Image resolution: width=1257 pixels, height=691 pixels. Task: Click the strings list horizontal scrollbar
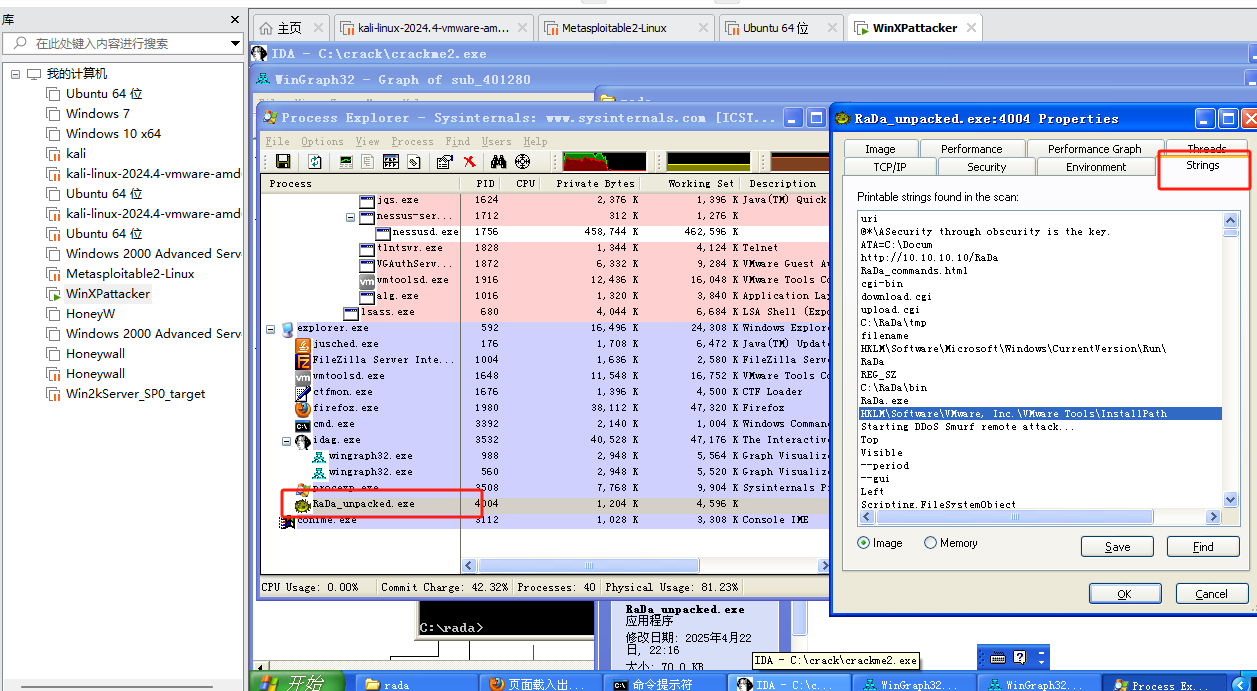[1040, 517]
